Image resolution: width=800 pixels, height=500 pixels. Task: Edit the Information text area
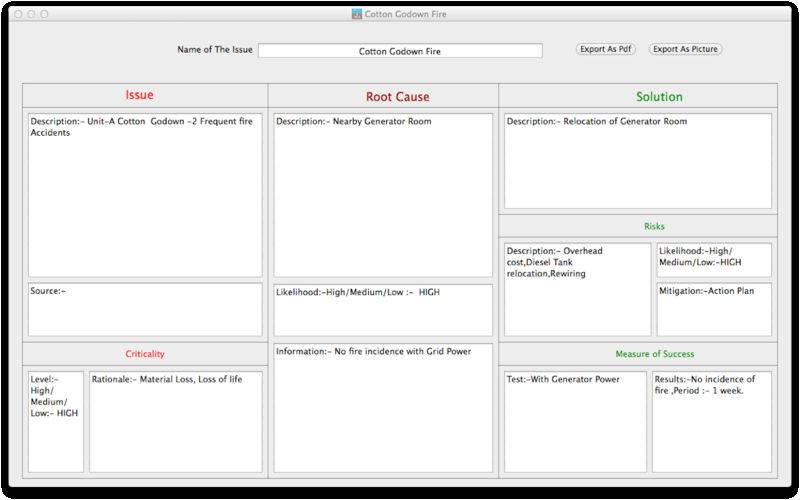383,408
